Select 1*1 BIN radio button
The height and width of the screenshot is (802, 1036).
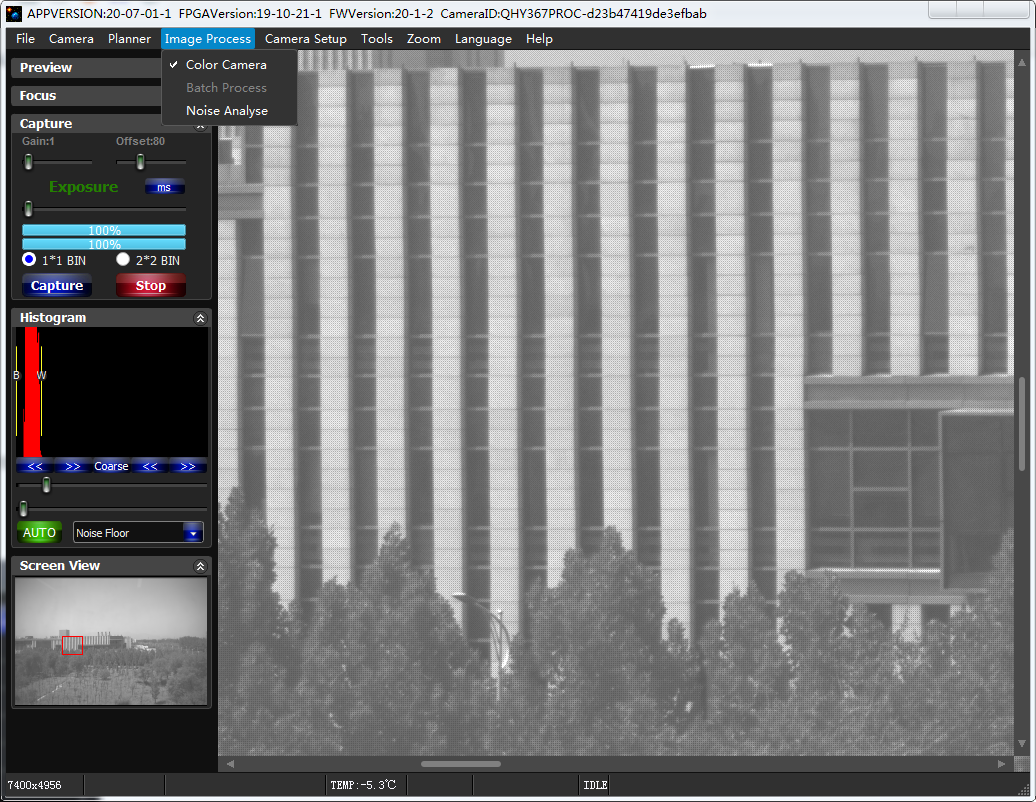click(29, 259)
